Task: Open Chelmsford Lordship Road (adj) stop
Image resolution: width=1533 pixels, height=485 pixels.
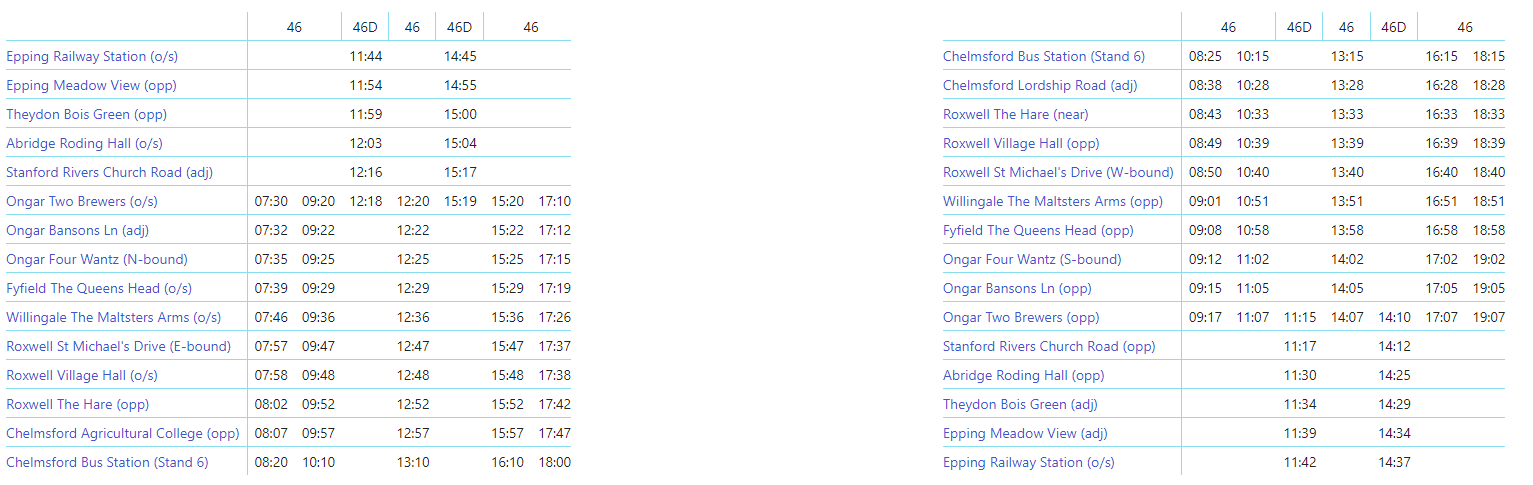Action: (1040, 85)
